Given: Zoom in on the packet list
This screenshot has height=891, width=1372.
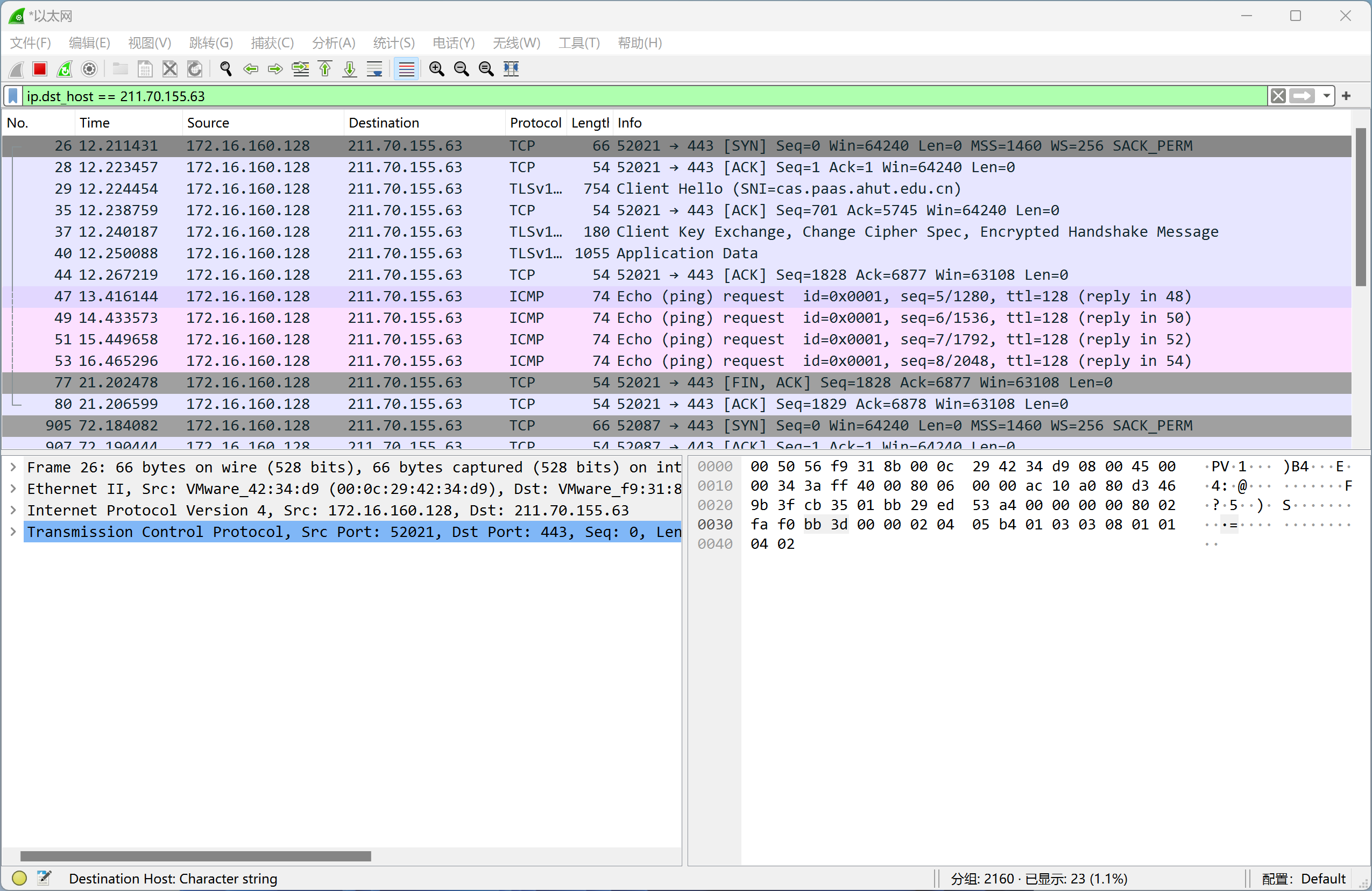Looking at the screenshot, I should click(436, 68).
